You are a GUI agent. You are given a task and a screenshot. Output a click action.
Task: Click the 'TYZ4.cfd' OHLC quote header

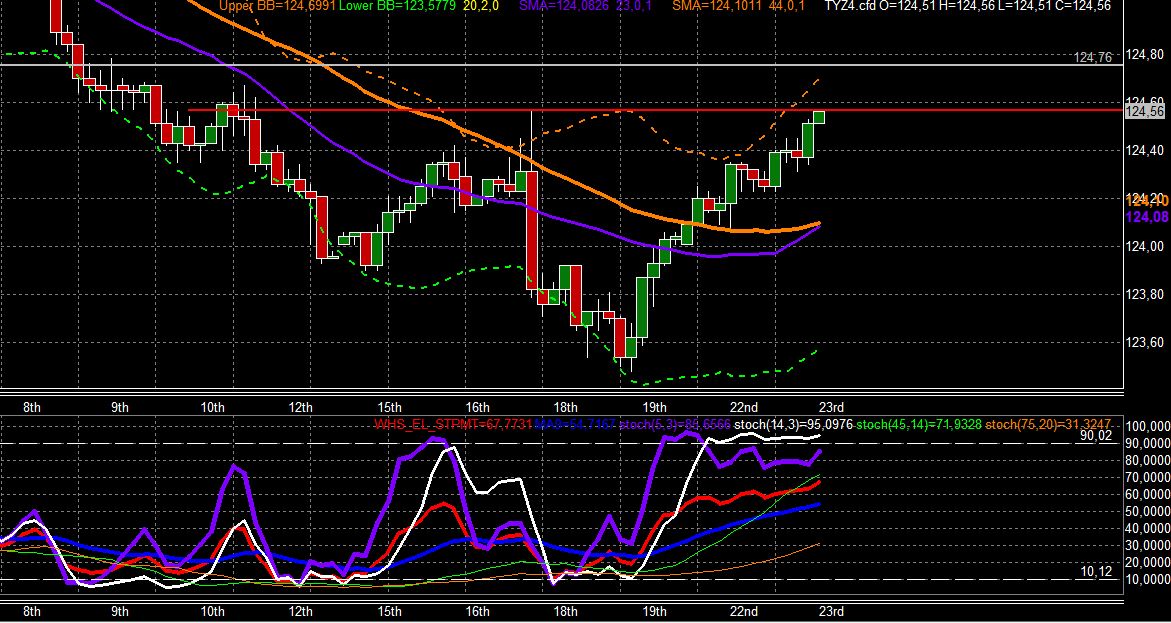point(967,6)
